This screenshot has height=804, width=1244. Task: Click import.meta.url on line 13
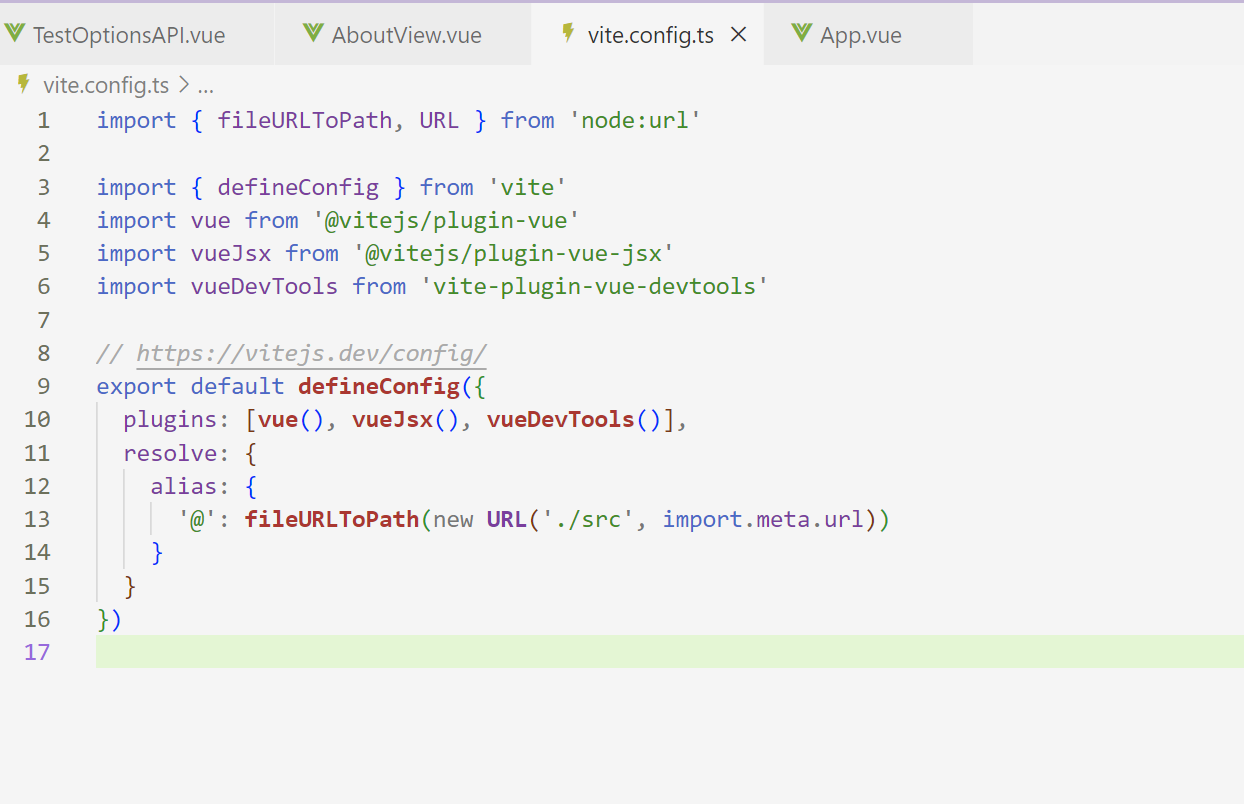point(762,520)
